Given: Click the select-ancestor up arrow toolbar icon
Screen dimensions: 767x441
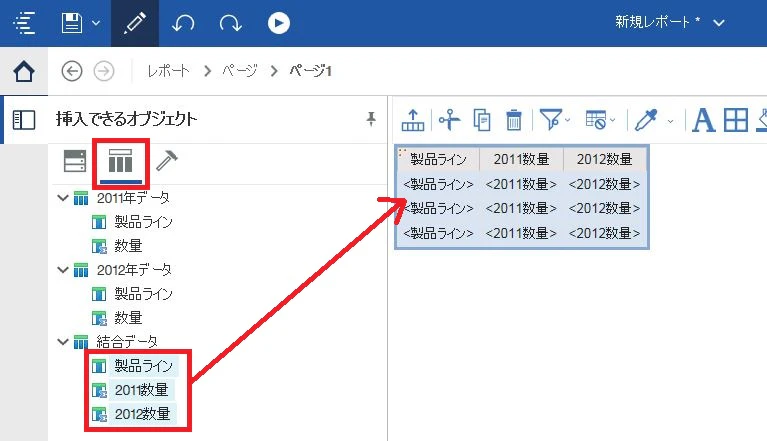Looking at the screenshot, I should pyautogui.click(x=413, y=120).
